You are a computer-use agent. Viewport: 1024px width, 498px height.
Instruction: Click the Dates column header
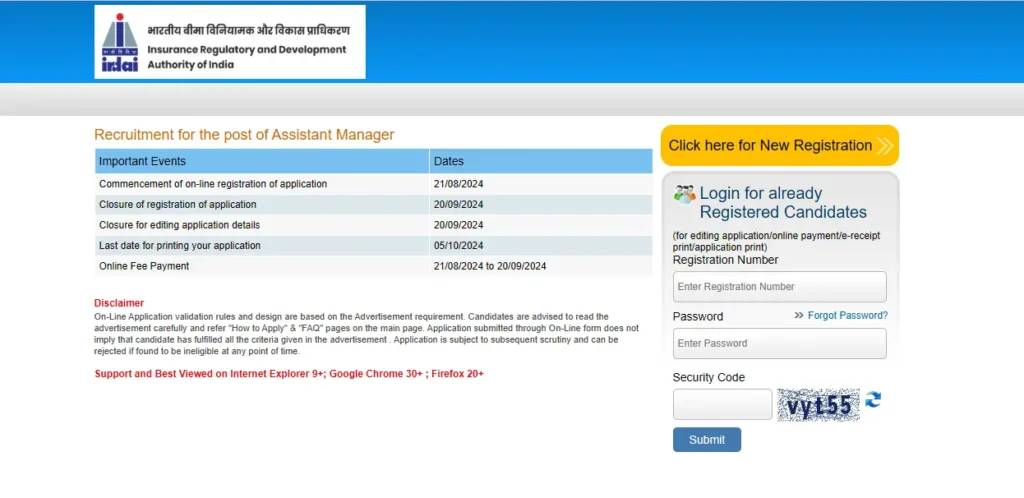tap(449, 161)
